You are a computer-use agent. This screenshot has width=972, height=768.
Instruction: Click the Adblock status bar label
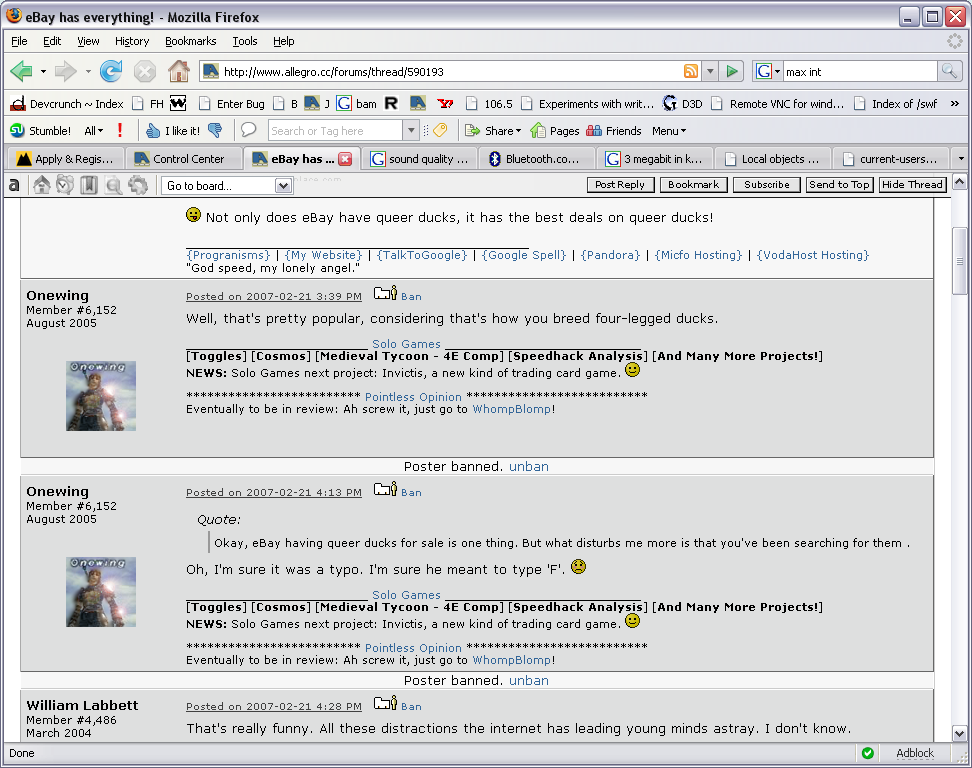[x=914, y=753]
